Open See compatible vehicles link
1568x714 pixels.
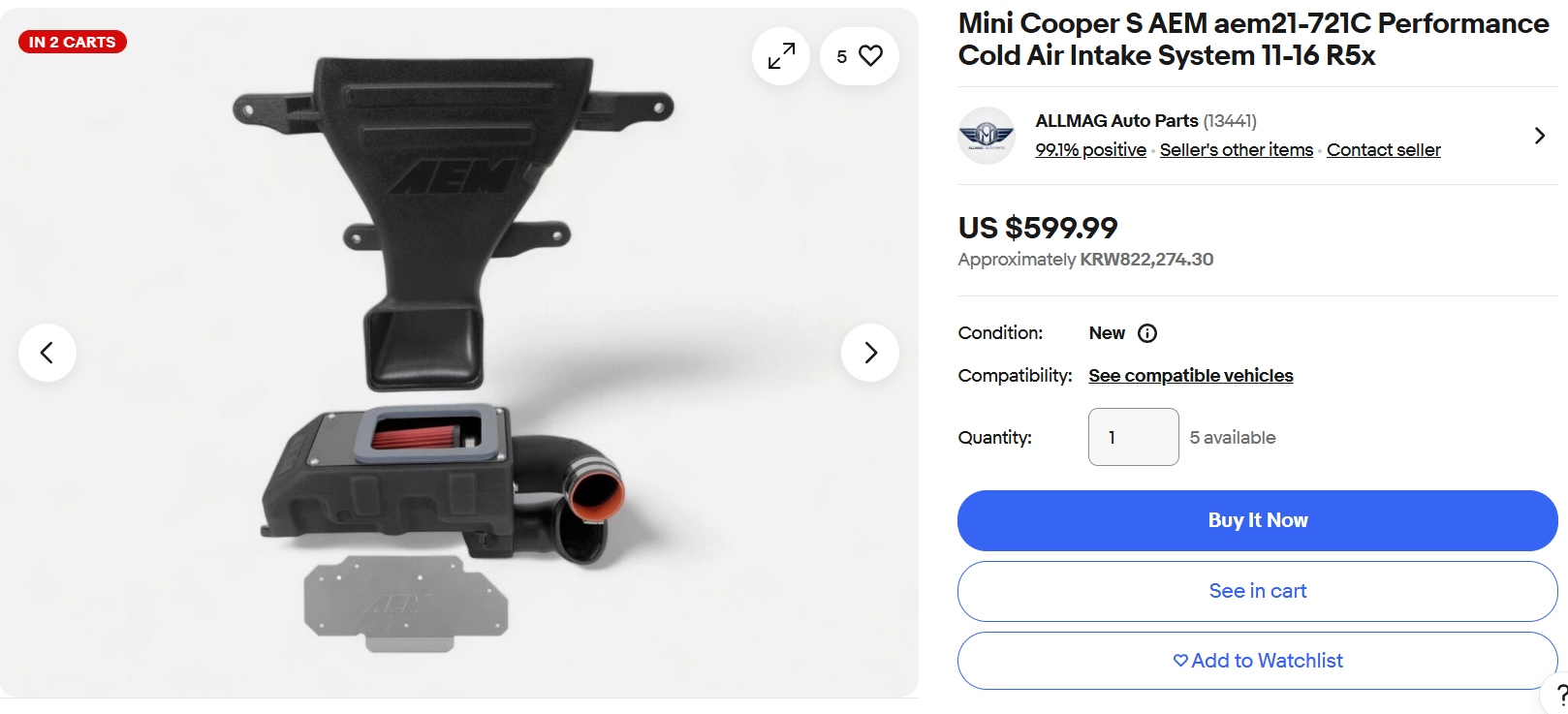(x=1191, y=376)
